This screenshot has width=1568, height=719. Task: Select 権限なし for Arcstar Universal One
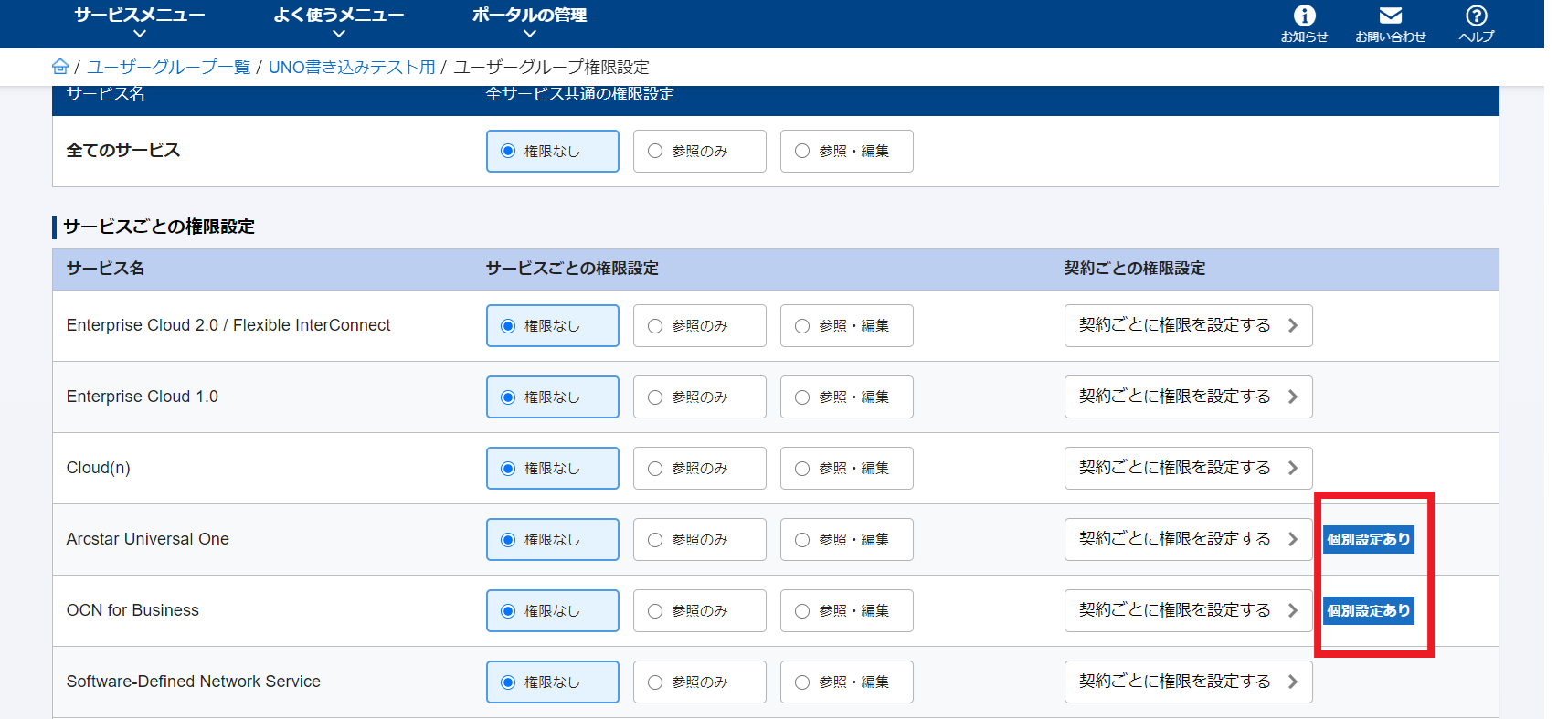point(552,539)
